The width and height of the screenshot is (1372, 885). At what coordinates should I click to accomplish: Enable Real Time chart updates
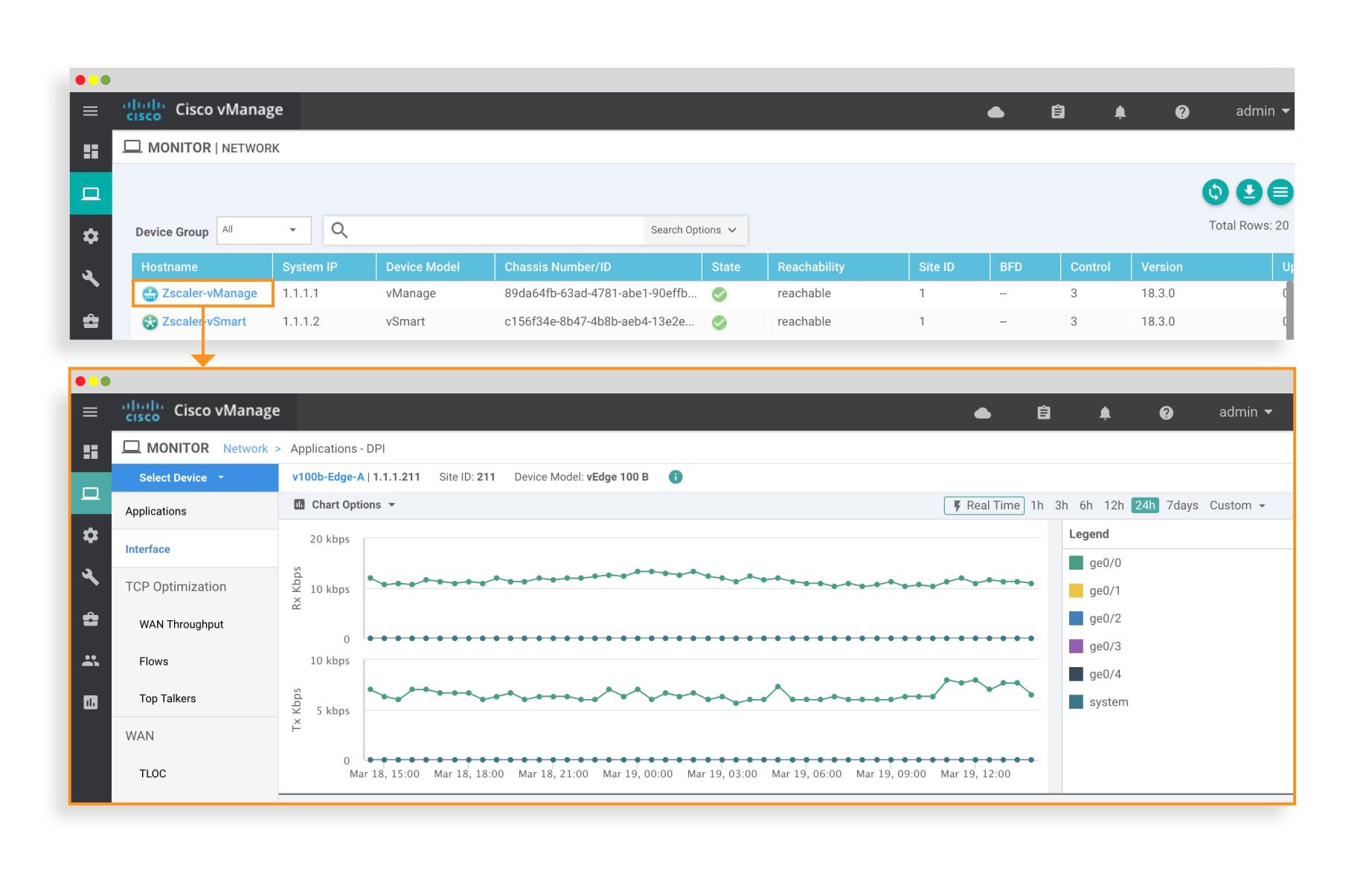pyautogui.click(x=983, y=505)
